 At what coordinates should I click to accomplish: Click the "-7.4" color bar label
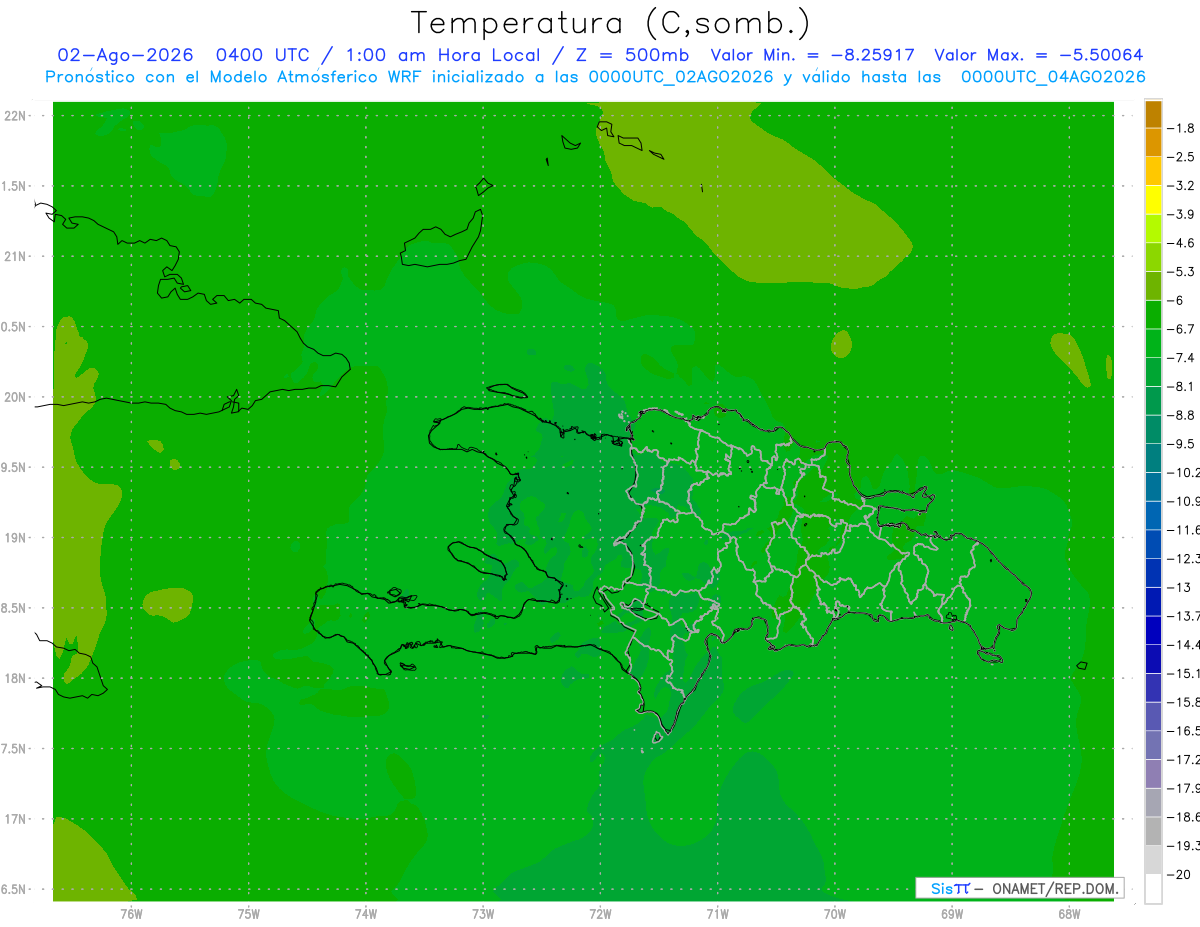coord(1180,358)
